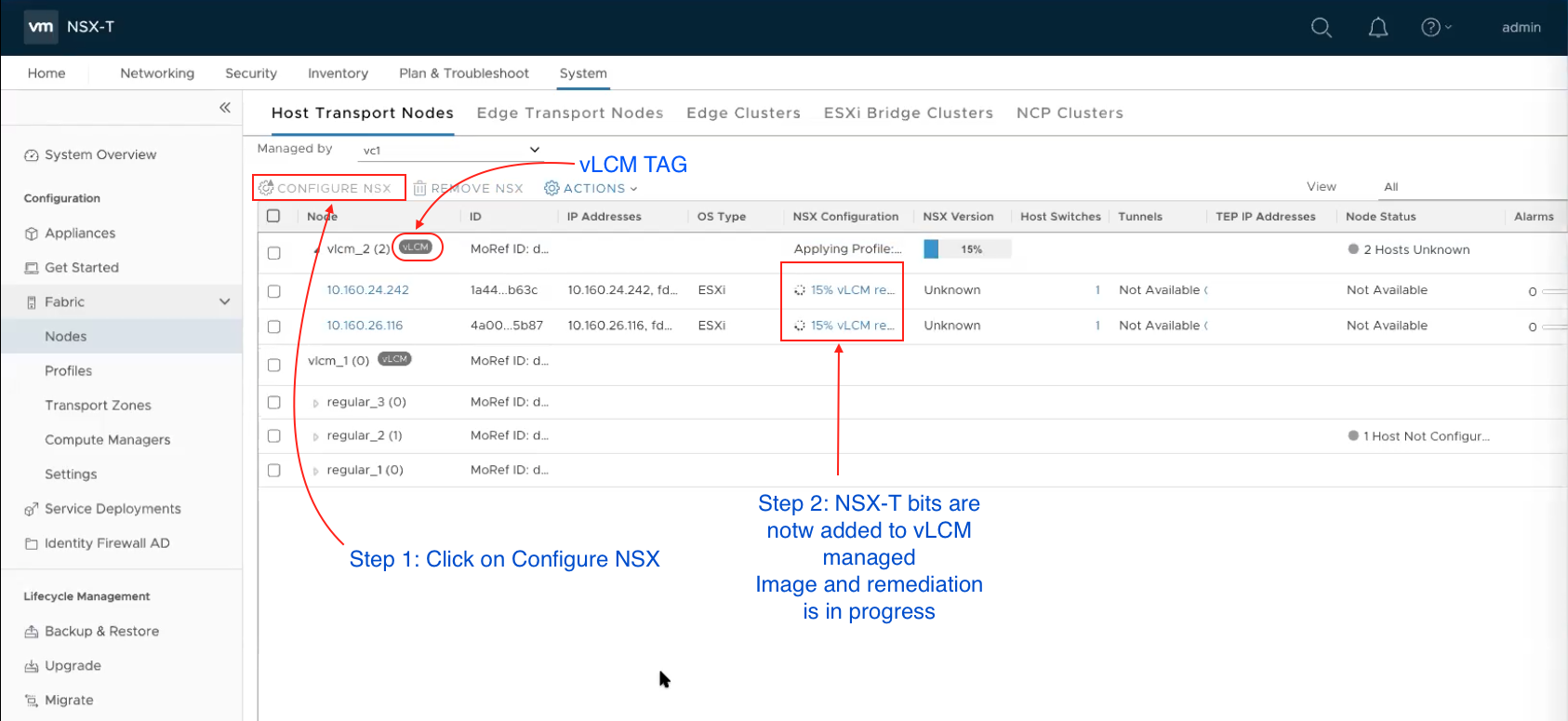Viewport: 1568px width, 721px height.
Task: Open the Inventory menu
Action: 338,73
